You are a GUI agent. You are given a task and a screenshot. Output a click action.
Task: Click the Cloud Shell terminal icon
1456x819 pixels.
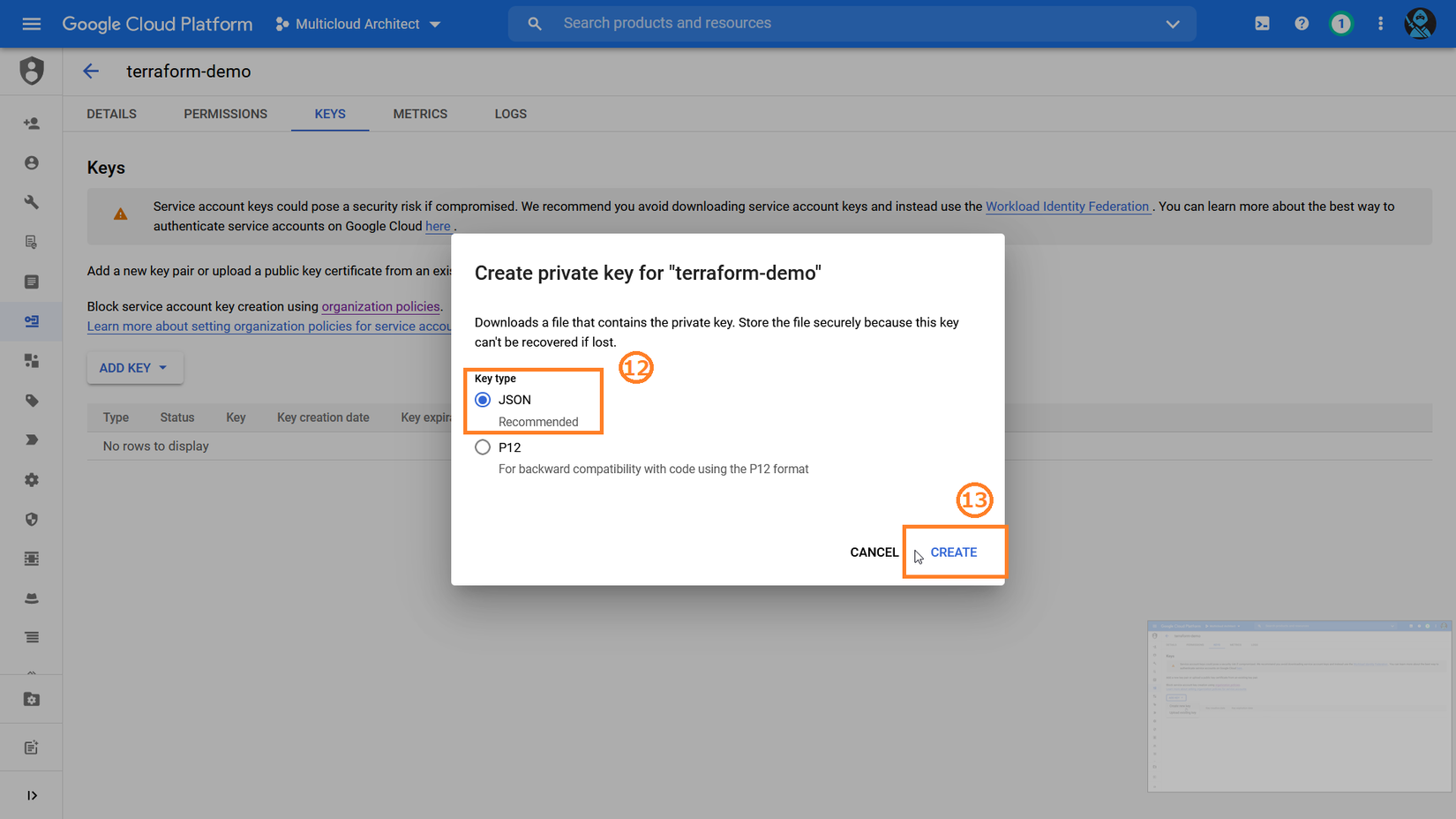pos(1262,24)
